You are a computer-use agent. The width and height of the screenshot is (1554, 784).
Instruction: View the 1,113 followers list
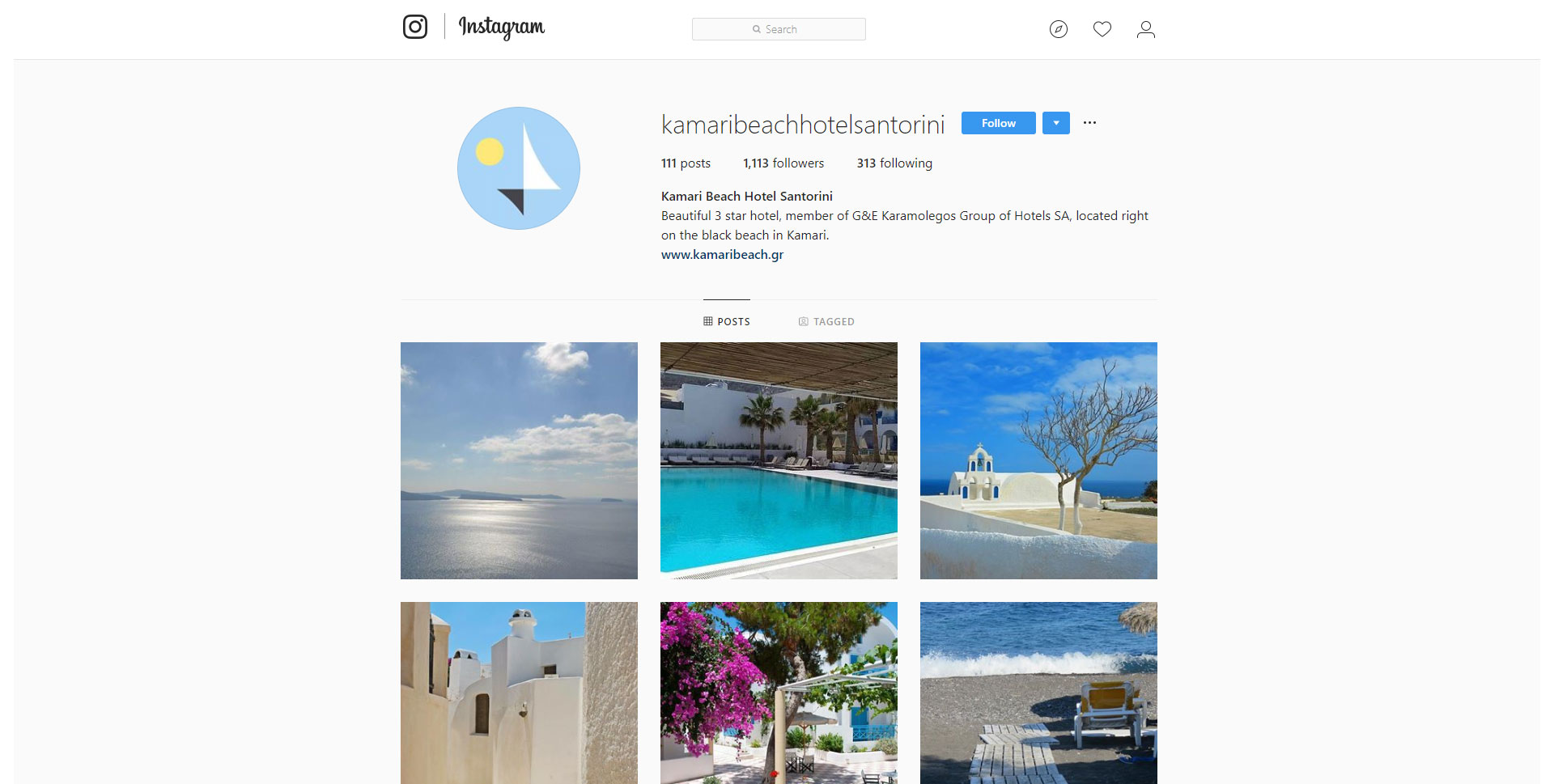[x=783, y=163]
